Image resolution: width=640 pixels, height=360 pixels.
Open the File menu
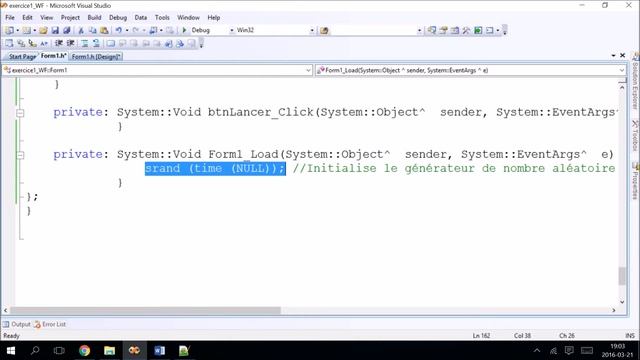10,18
